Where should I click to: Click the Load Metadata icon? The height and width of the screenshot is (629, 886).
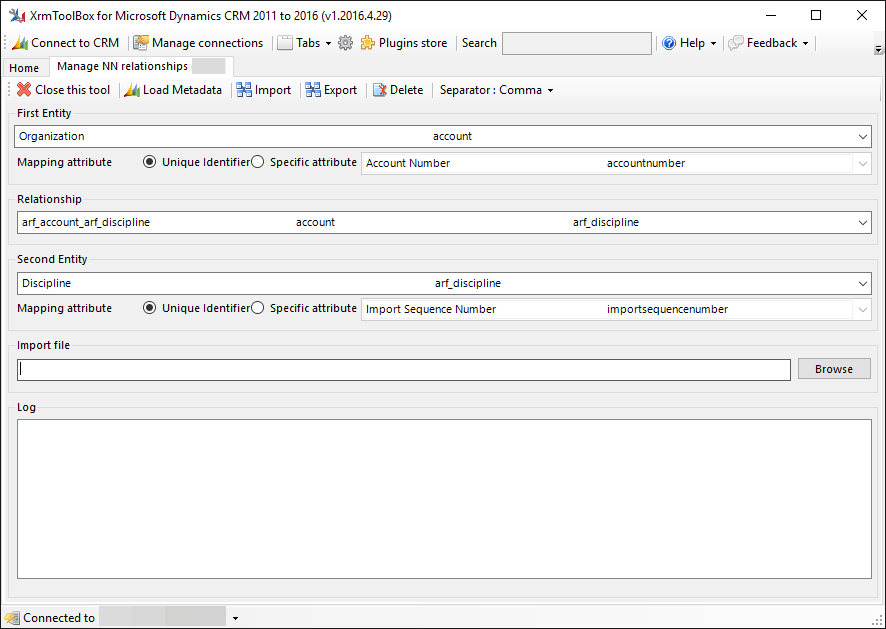pyautogui.click(x=132, y=90)
